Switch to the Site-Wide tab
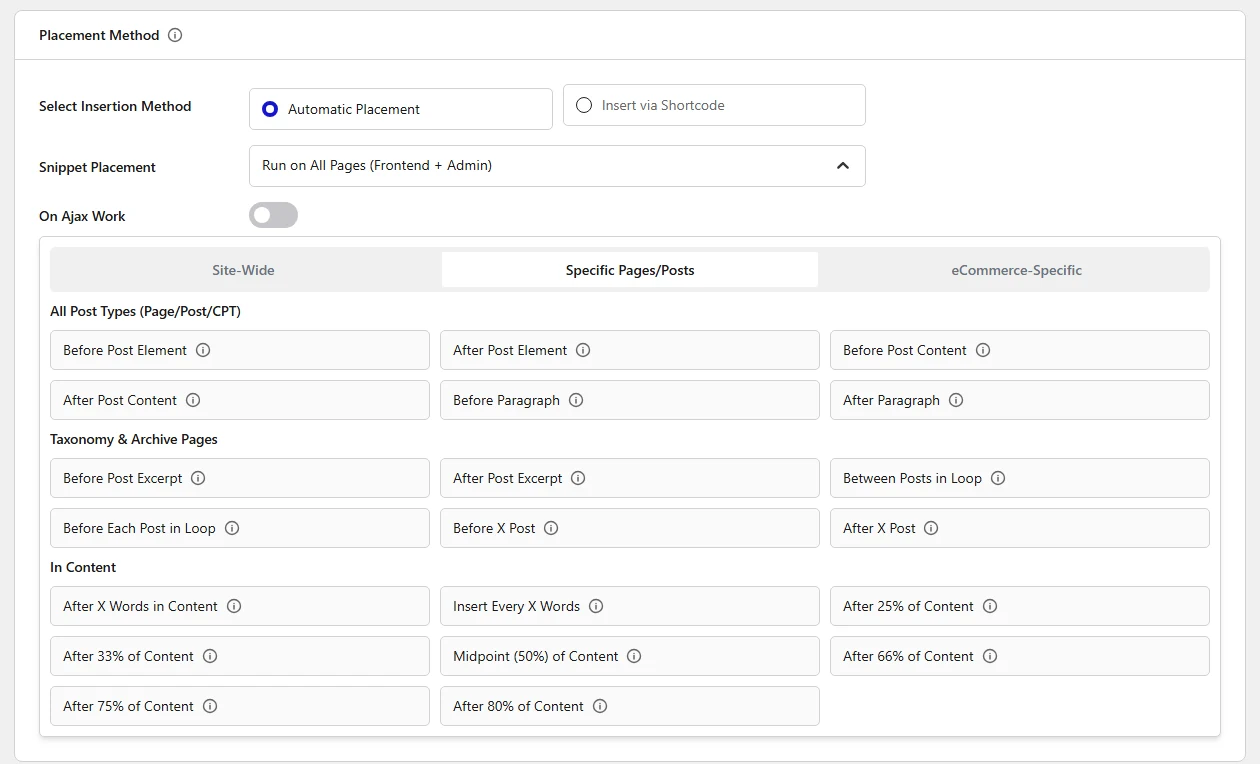This screenshot has height=764, width=1260. coord(243,270)
